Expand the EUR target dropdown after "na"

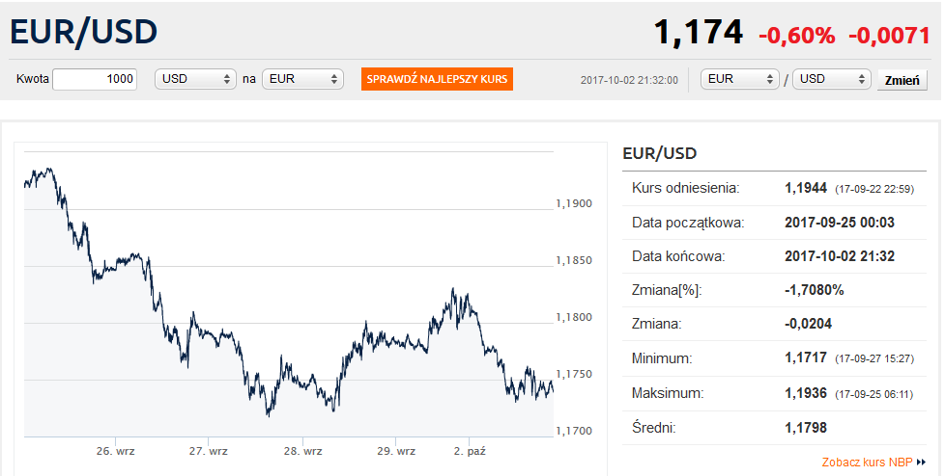coord(303,79)
